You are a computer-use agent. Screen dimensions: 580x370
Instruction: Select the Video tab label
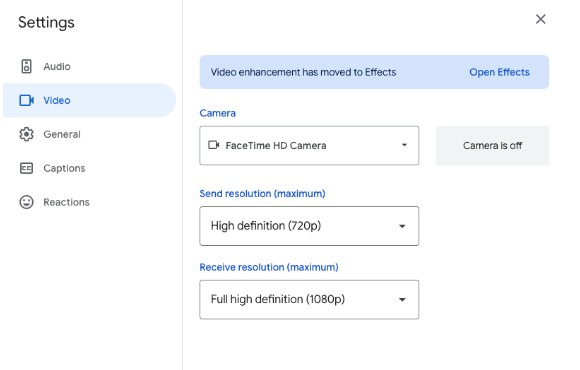[x=57, y=100]
